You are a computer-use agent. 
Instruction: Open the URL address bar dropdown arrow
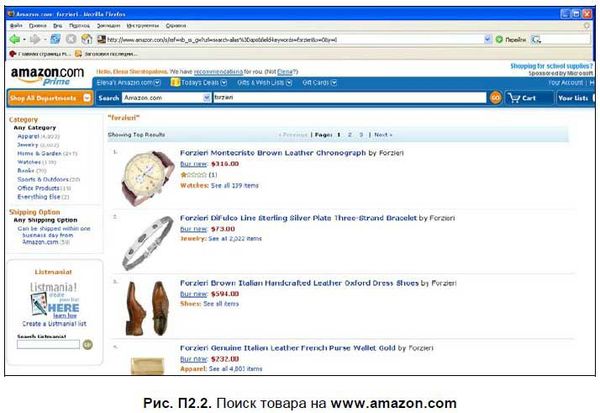point(488,39)
